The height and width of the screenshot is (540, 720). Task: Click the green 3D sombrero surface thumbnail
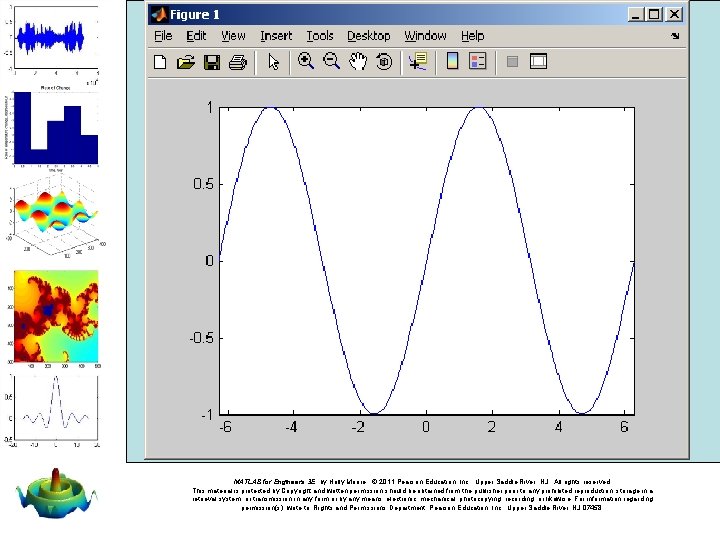point(56,494)
